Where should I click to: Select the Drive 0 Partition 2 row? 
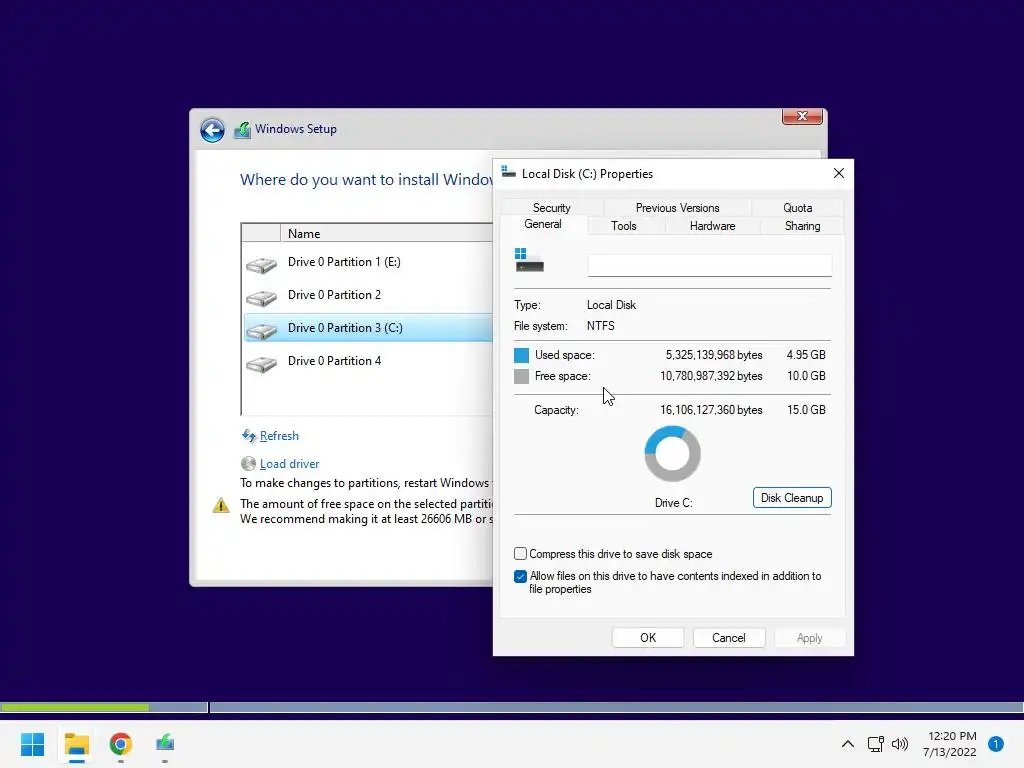coord(368,295)
